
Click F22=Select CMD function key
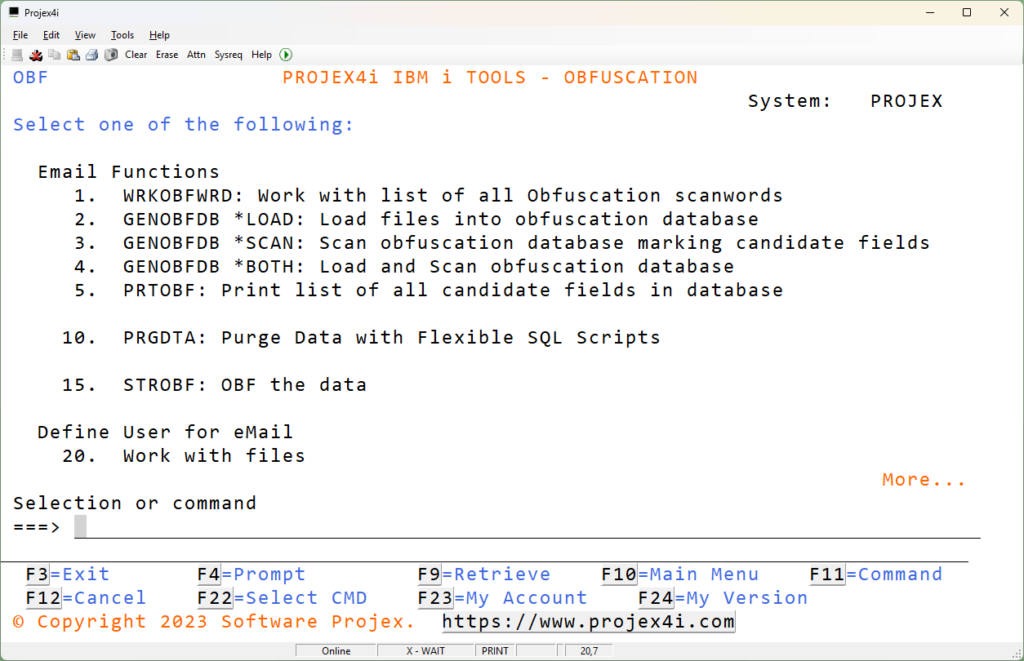[282, 598]
